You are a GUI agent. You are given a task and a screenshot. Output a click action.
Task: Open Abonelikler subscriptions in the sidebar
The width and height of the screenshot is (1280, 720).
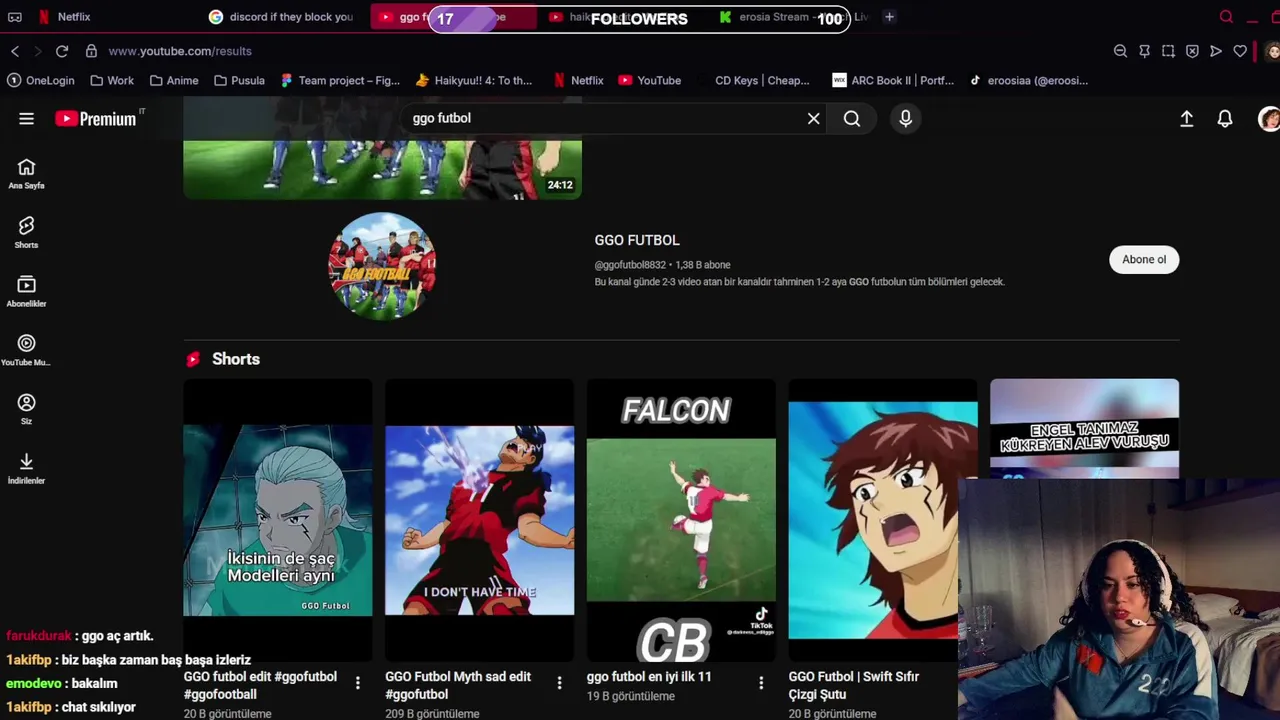click(26, 291)
